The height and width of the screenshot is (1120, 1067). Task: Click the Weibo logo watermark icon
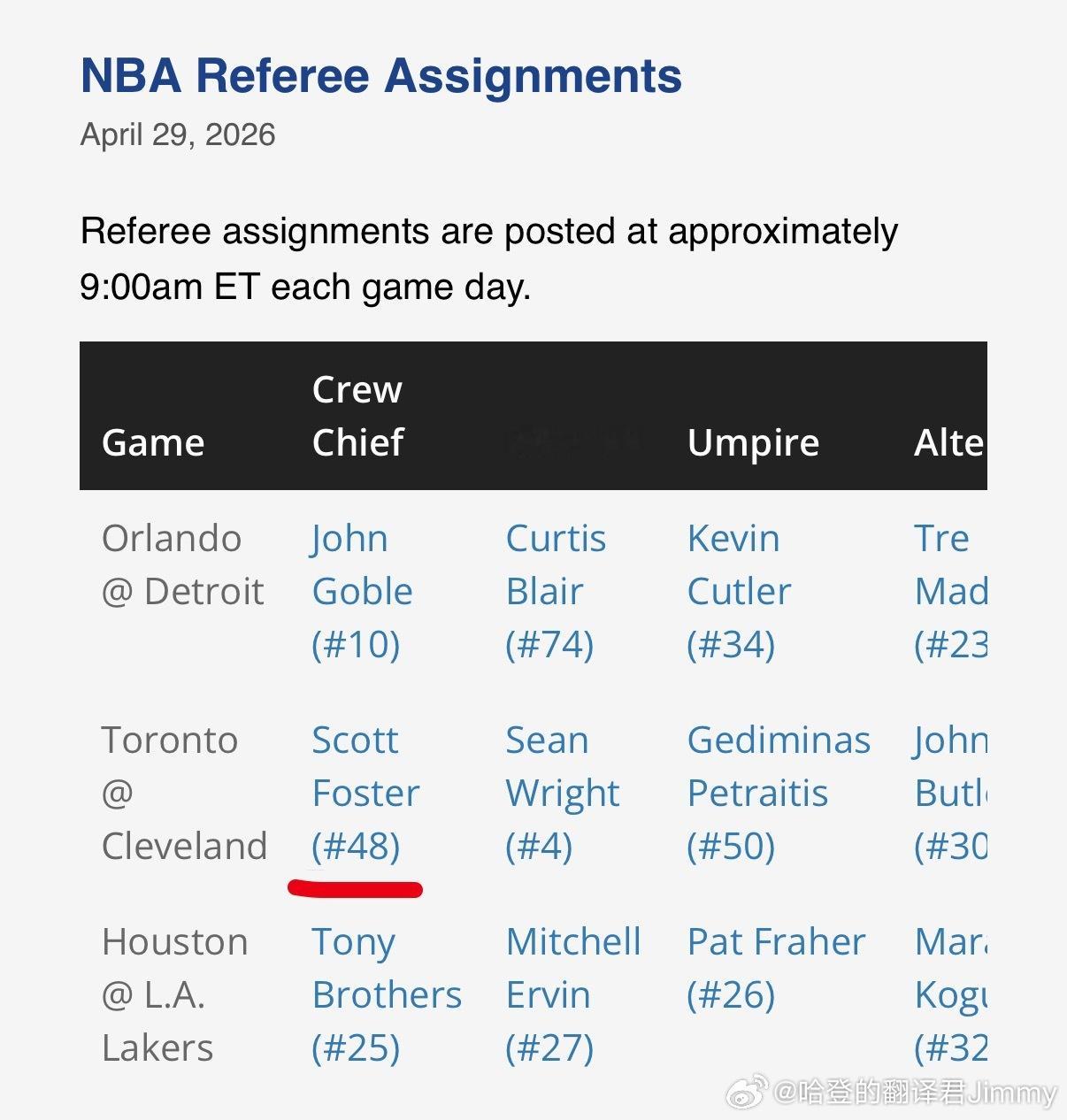coord(748,1093)
